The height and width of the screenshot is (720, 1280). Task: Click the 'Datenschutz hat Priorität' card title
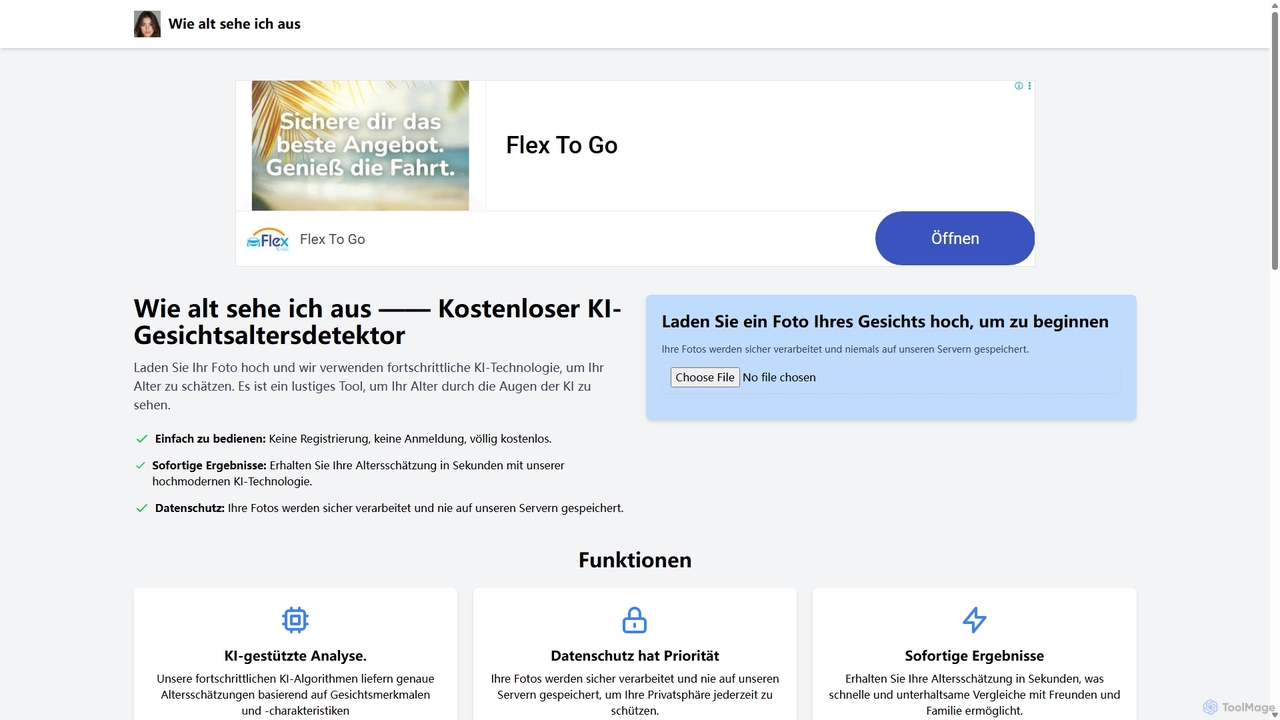(x=635, y=656)
